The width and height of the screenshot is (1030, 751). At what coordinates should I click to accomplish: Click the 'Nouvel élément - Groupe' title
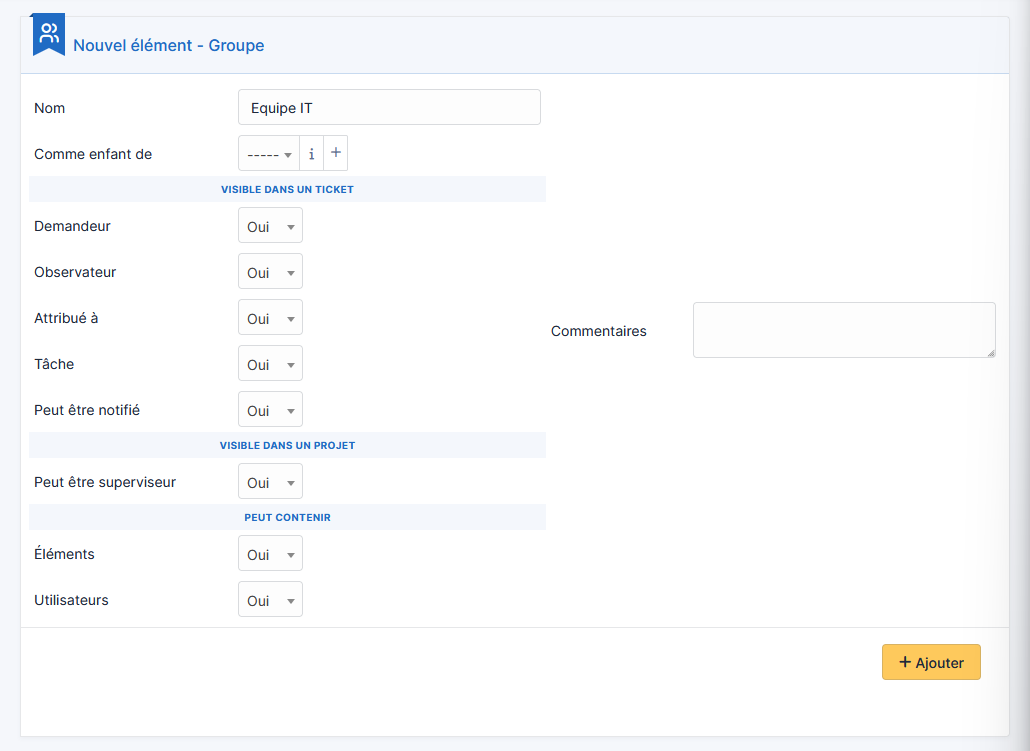tap(169, 45)
